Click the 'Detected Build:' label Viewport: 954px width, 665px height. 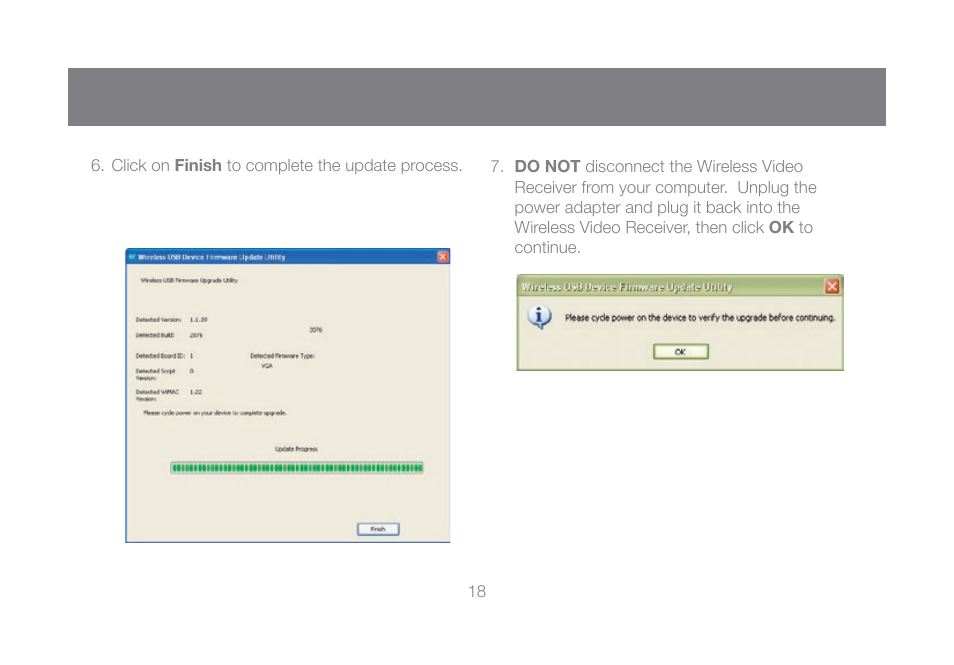point(155,335)
